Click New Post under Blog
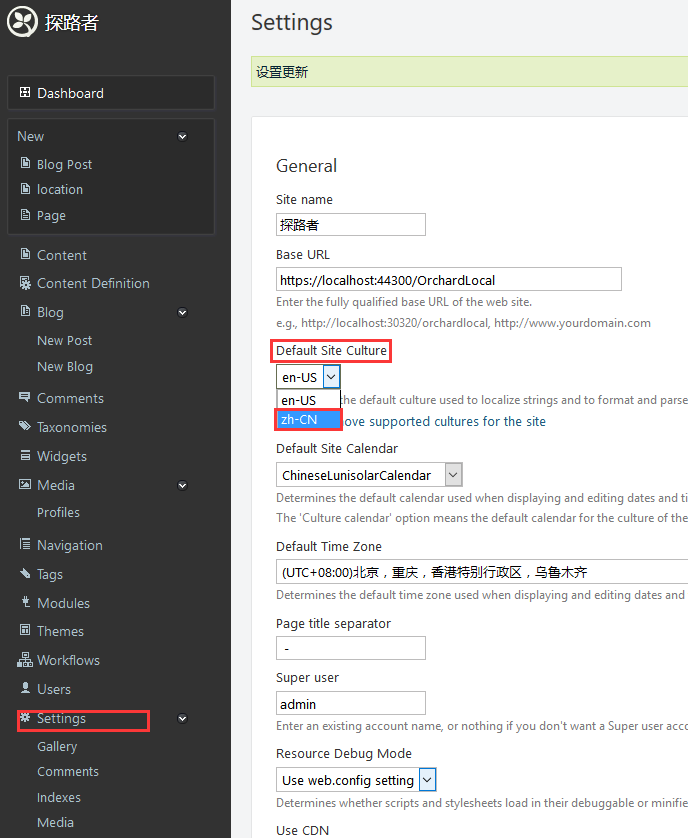This screenshot has width=688, height=838. [x=64, y=340]
